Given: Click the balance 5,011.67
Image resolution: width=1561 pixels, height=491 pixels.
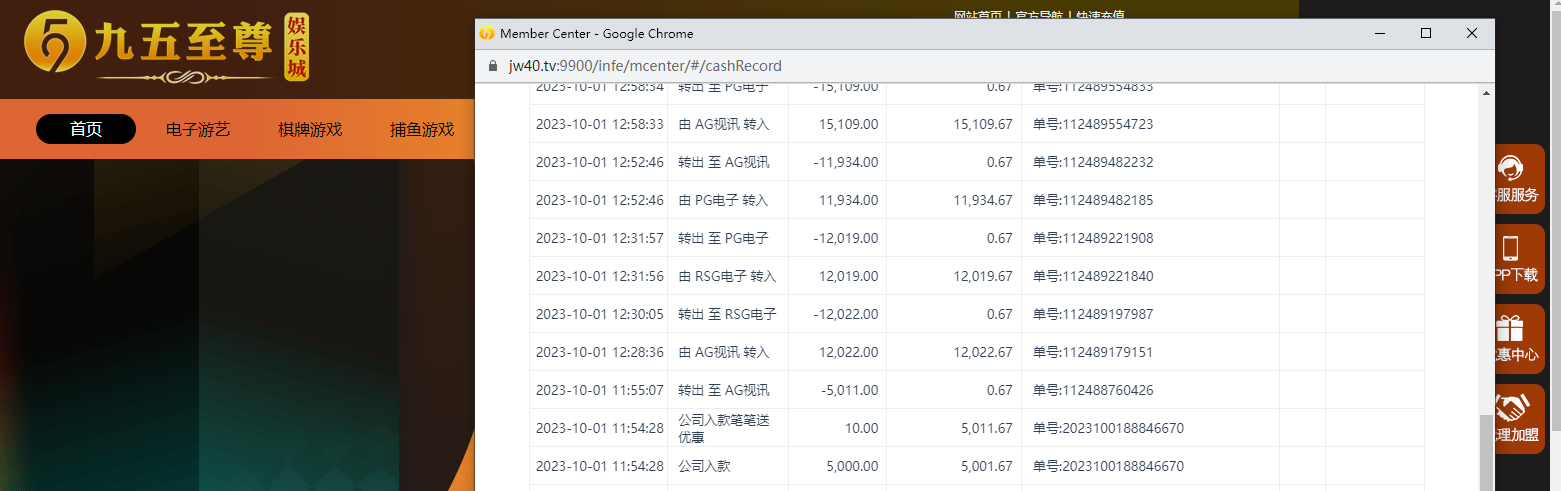Looking at the screenshot, I should [x=987, y=428].
